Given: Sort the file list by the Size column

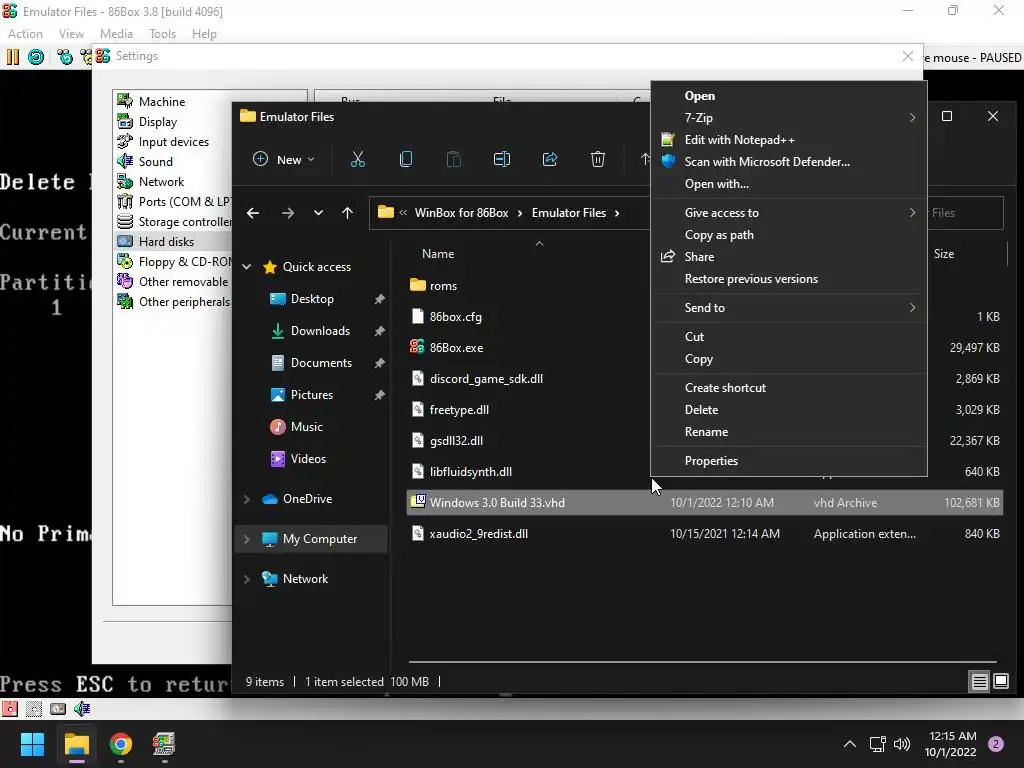Looking at the screenshot, I should coord(944,254).
